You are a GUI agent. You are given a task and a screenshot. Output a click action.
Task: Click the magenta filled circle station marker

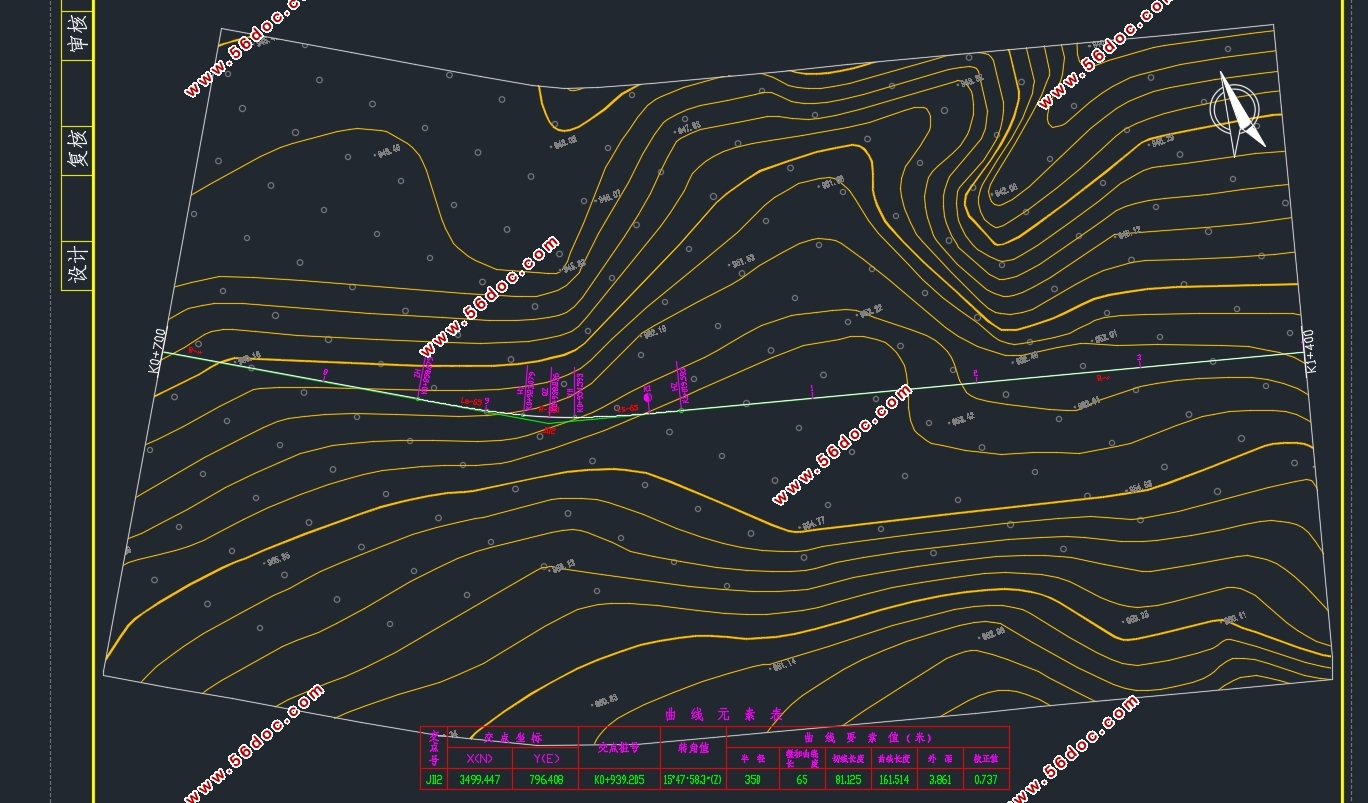[x=647, y=398]
